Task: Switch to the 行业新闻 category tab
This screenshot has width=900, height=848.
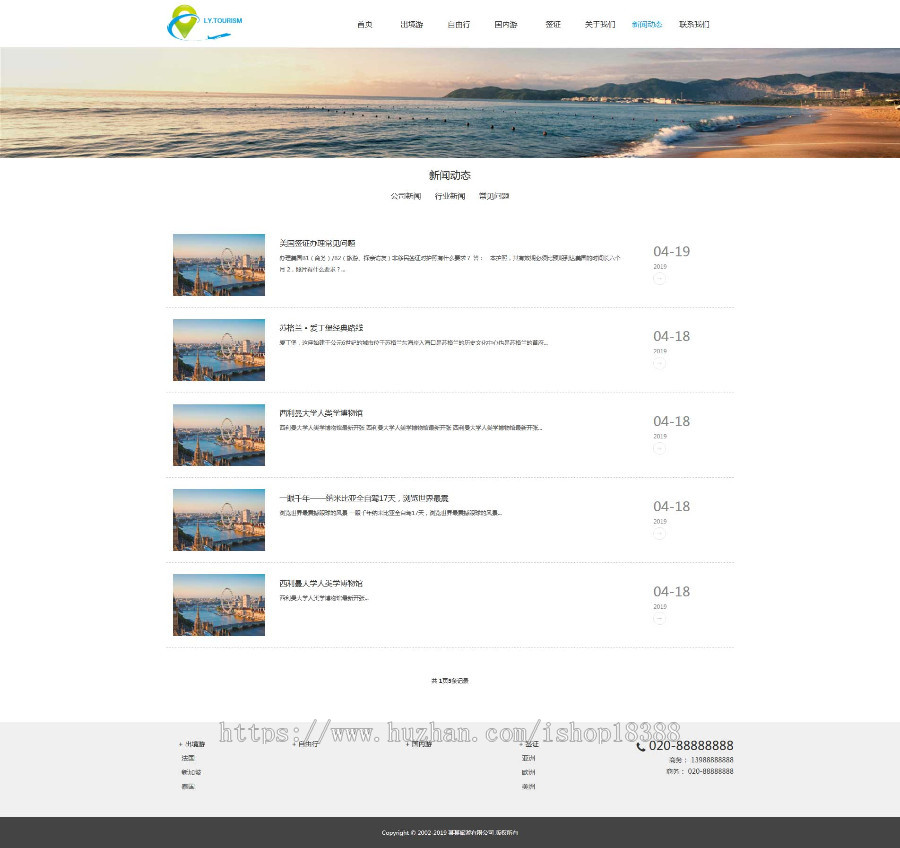Action: pyautogui.click(x=450, y=196)
